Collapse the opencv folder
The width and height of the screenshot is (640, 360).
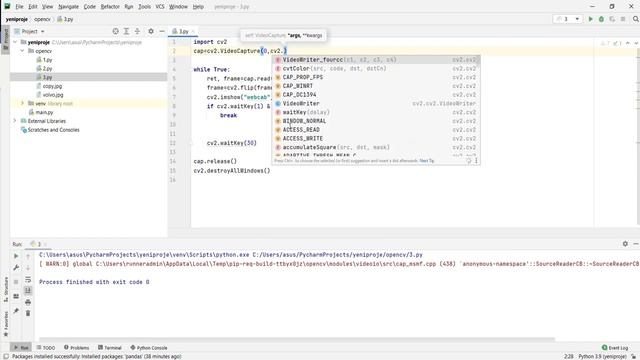click(x=22, y=51)
